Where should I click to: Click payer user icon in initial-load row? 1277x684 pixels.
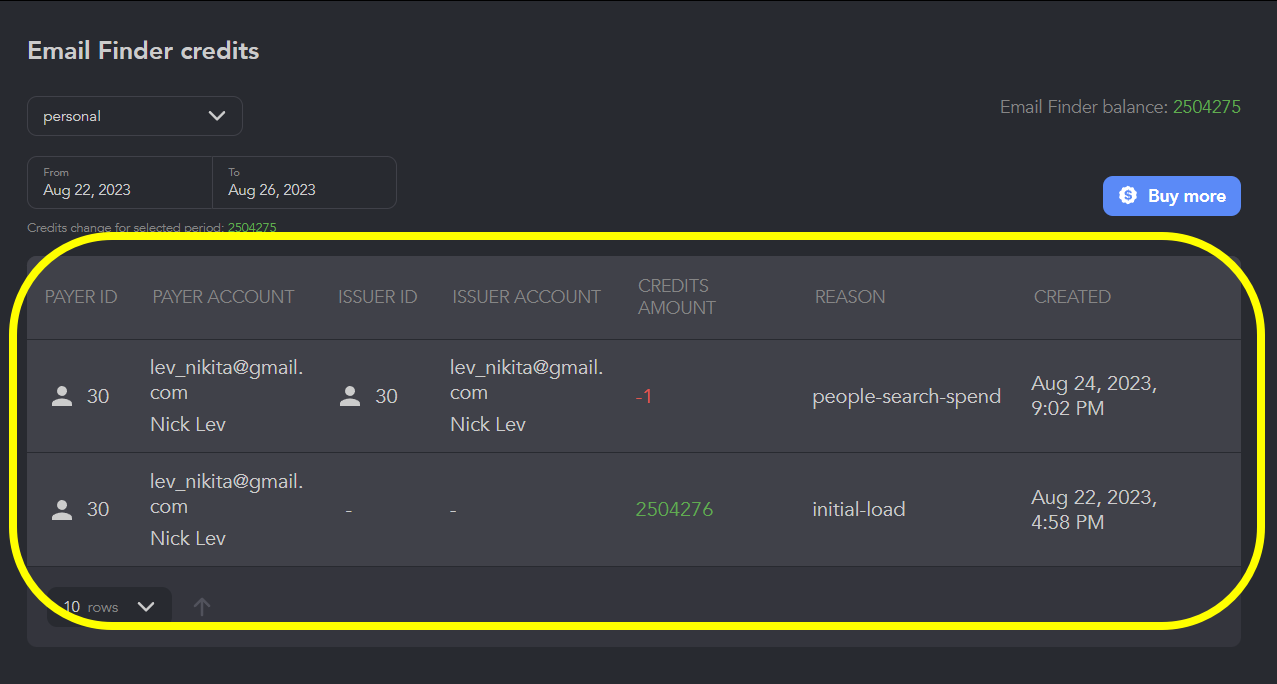coord(62,510)
